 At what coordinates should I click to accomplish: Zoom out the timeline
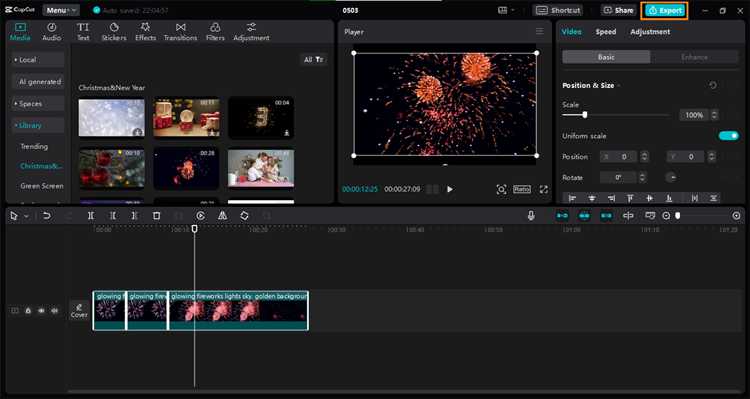(x=666, y=216)
